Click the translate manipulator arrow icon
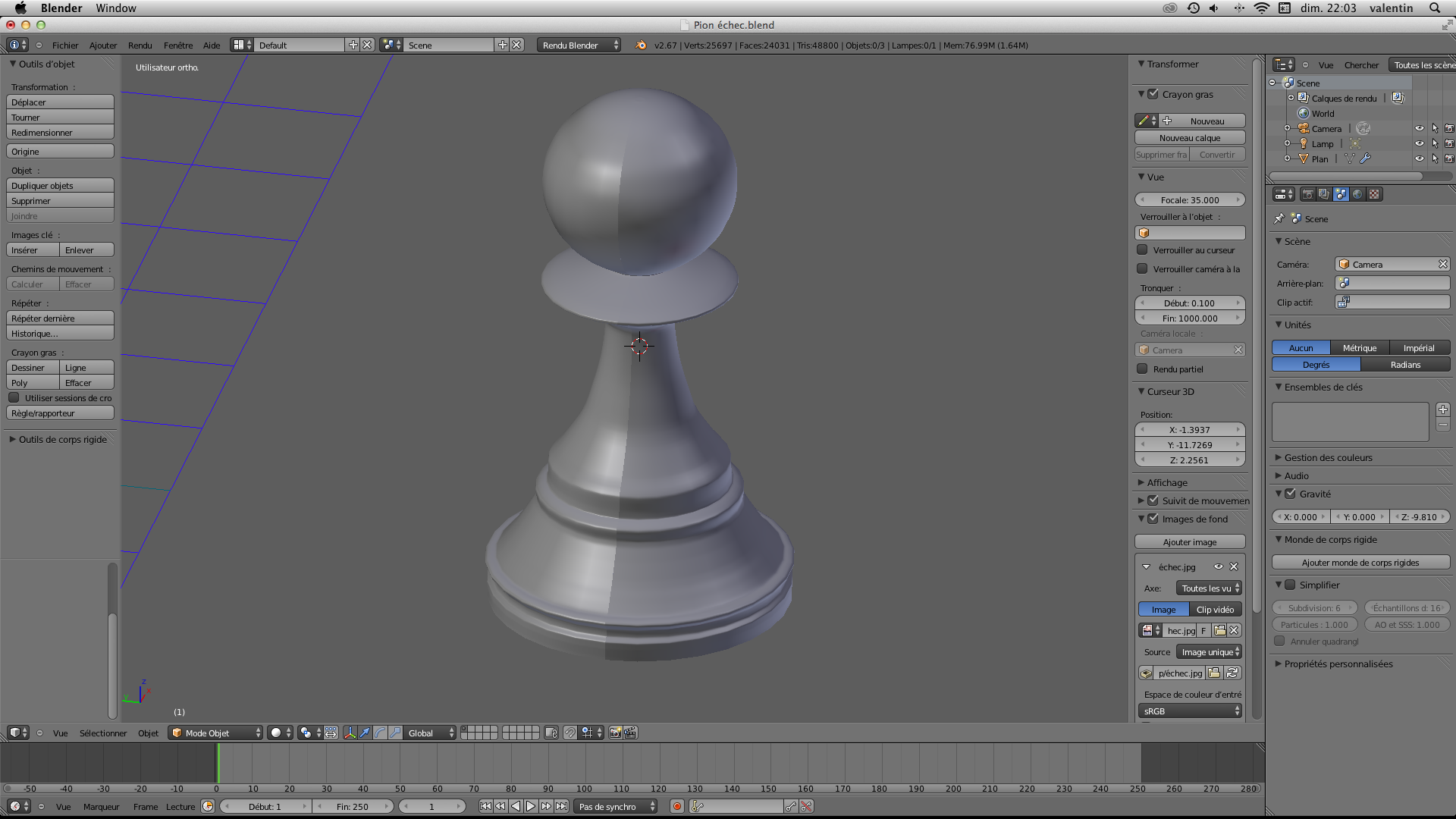The width and height of the screenshot is (1456, 819). pos(365,733)
